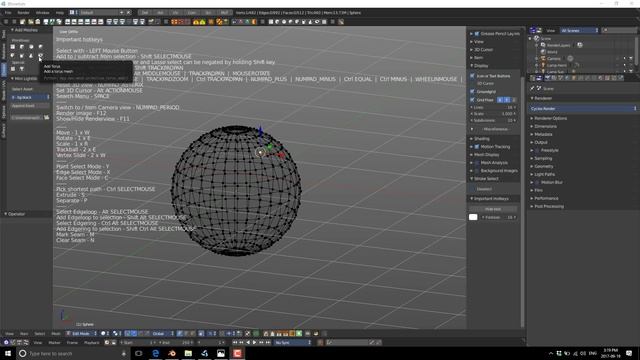Click the screen layout browse icon in top bar
The width and height of the screenshot is (640, 360).
pos(73,13)
